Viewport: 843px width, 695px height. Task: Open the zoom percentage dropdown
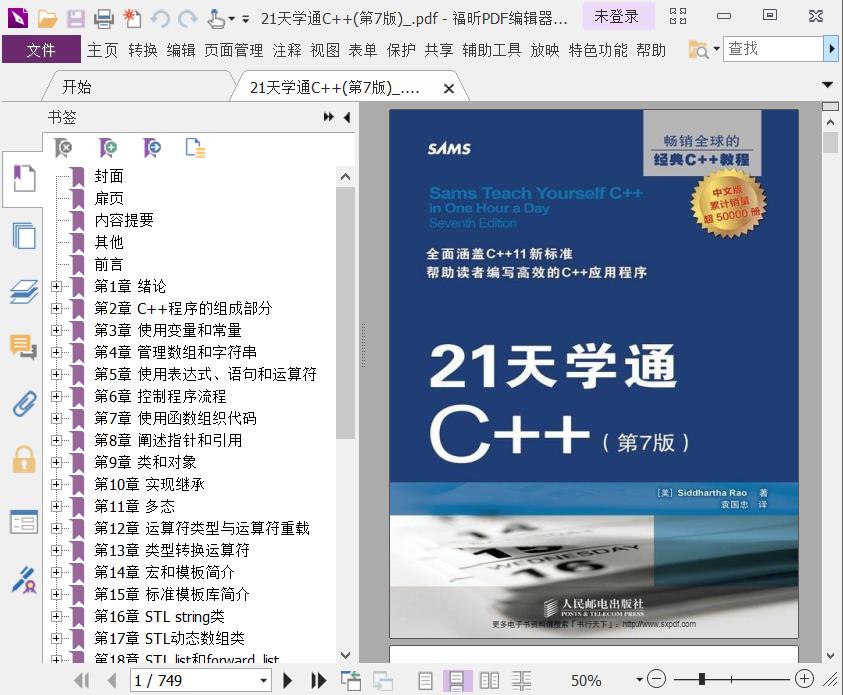pyautogui.click(x=639, y=680)
